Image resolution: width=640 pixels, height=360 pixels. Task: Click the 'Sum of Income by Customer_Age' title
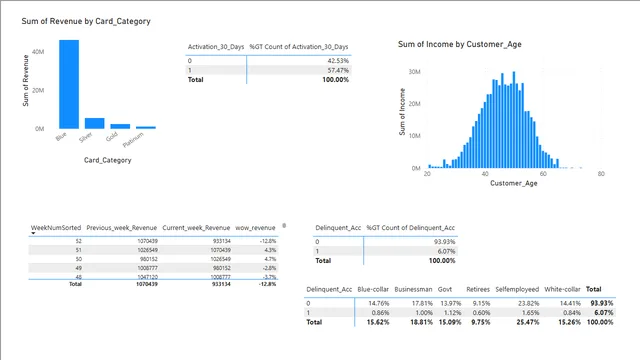point(460,44)
